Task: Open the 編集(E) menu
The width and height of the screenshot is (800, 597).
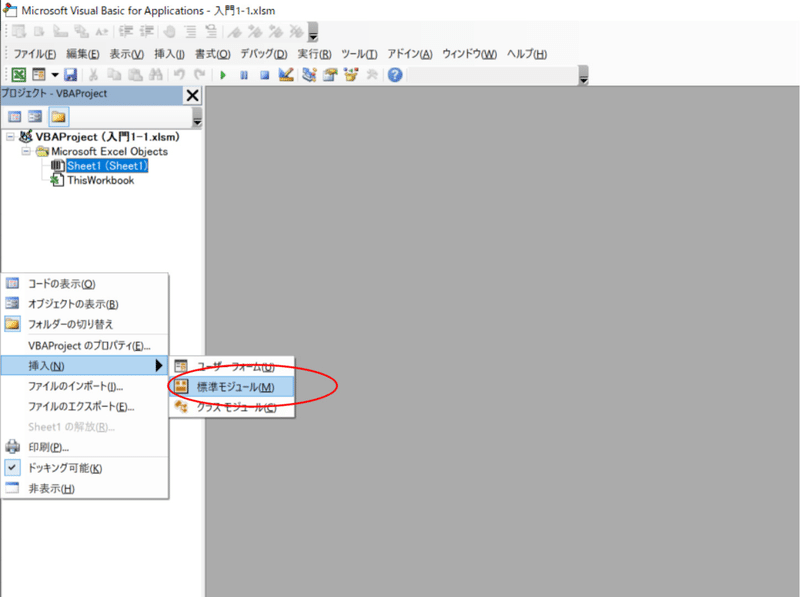Action: pyautogui.click(x=83, y=54)
